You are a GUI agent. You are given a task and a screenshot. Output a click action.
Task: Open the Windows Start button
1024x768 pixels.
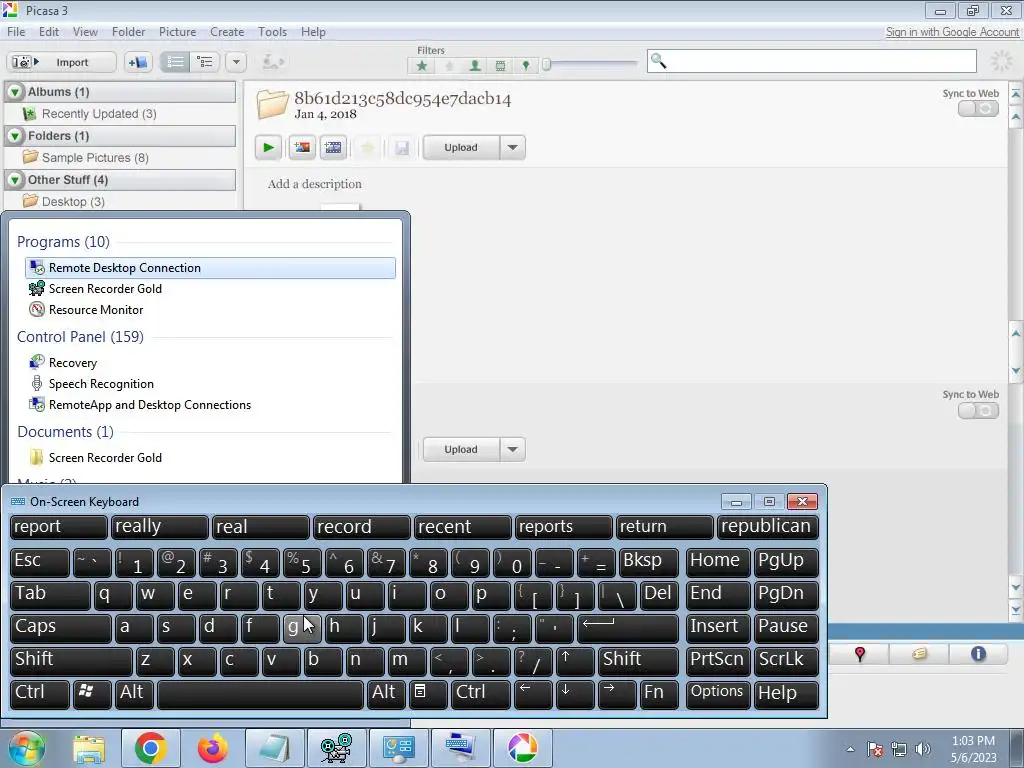tap(27, 748)
